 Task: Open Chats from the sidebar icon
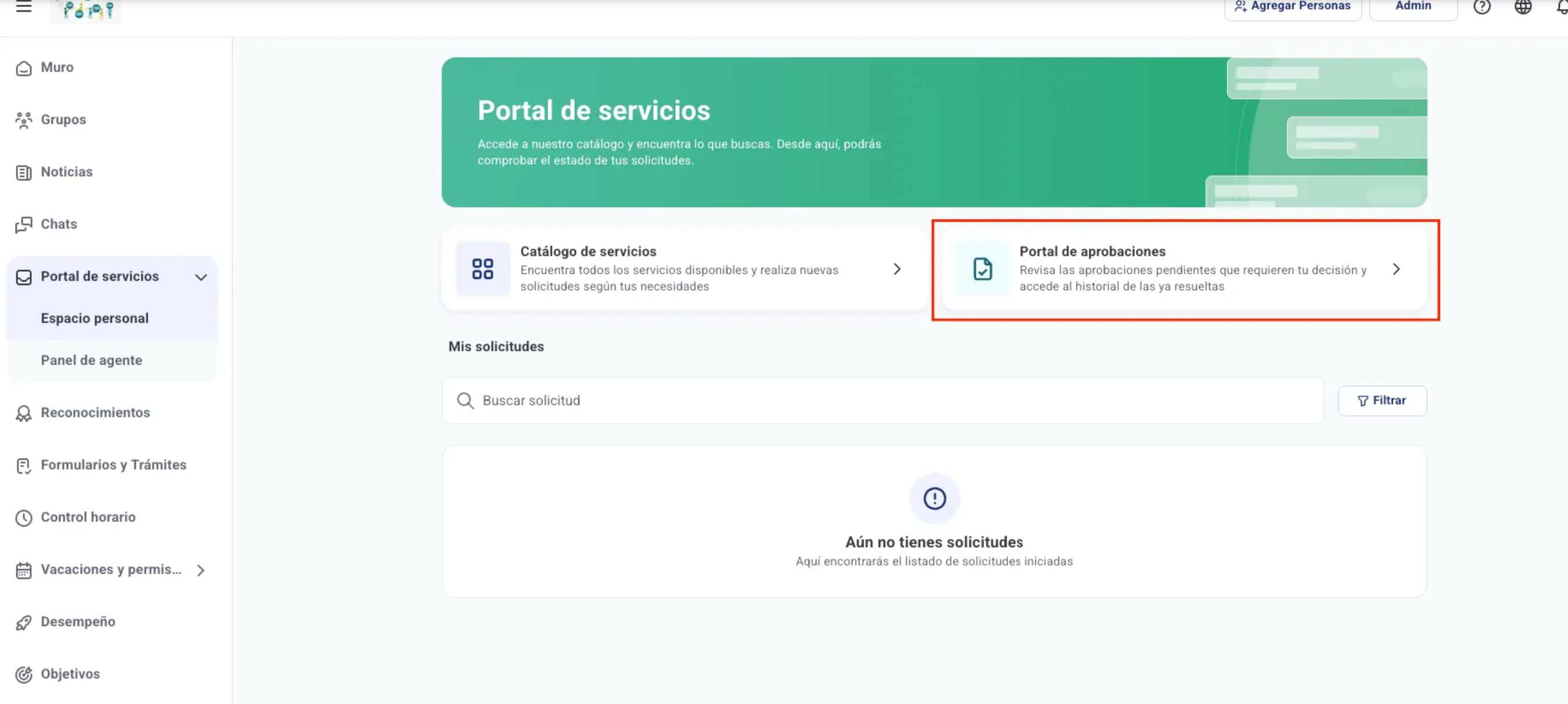[x=24, y=225]
